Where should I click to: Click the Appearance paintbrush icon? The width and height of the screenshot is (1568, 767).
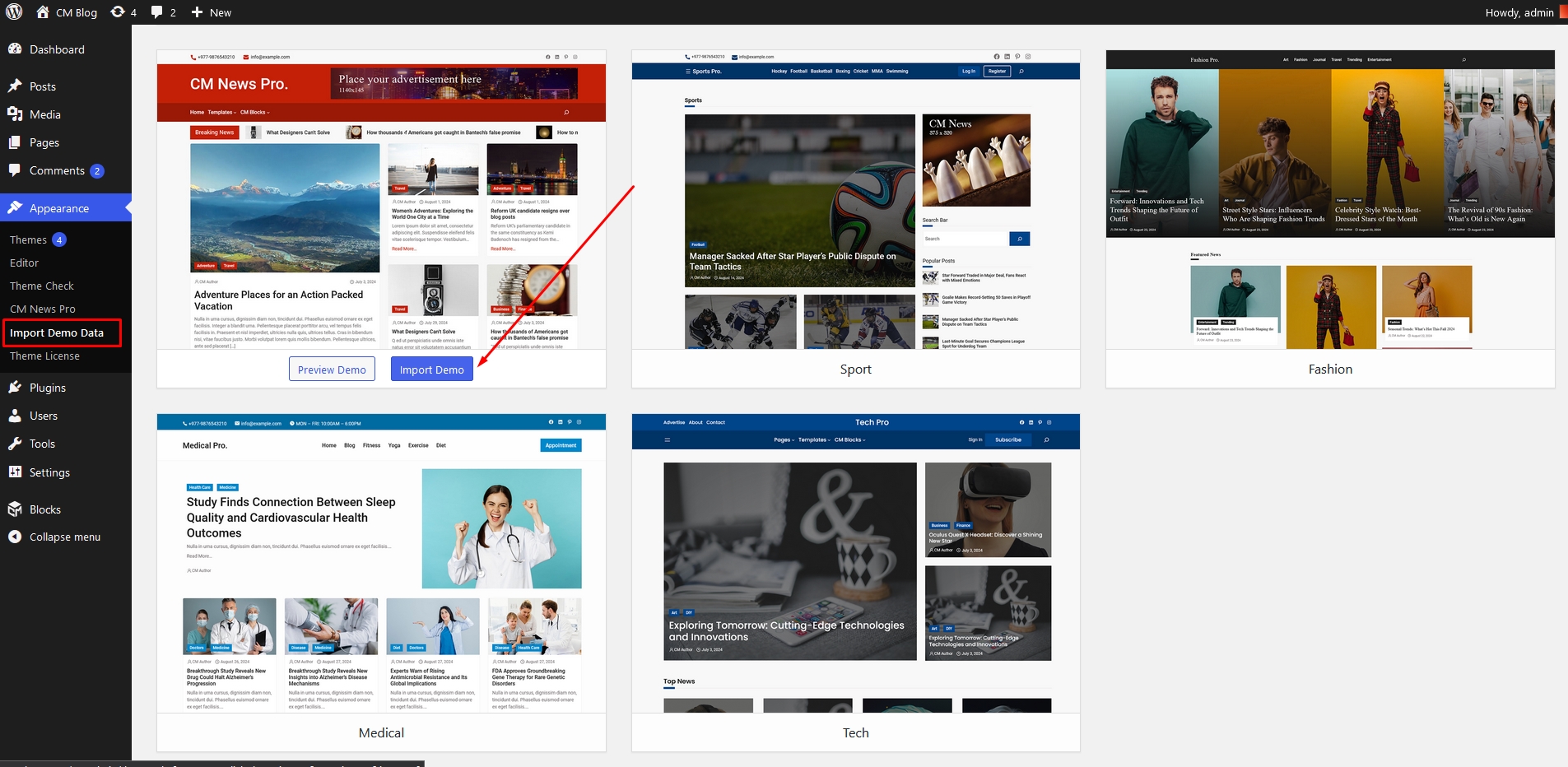[15, 208]
